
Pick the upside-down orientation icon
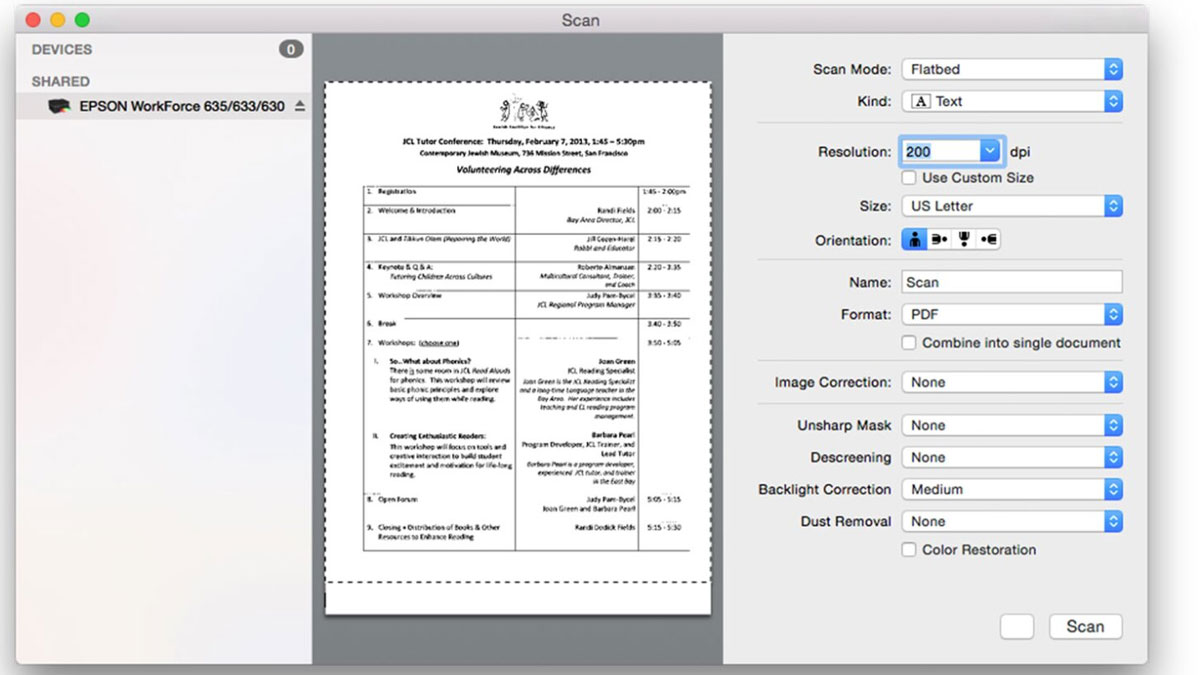(964, 240)
